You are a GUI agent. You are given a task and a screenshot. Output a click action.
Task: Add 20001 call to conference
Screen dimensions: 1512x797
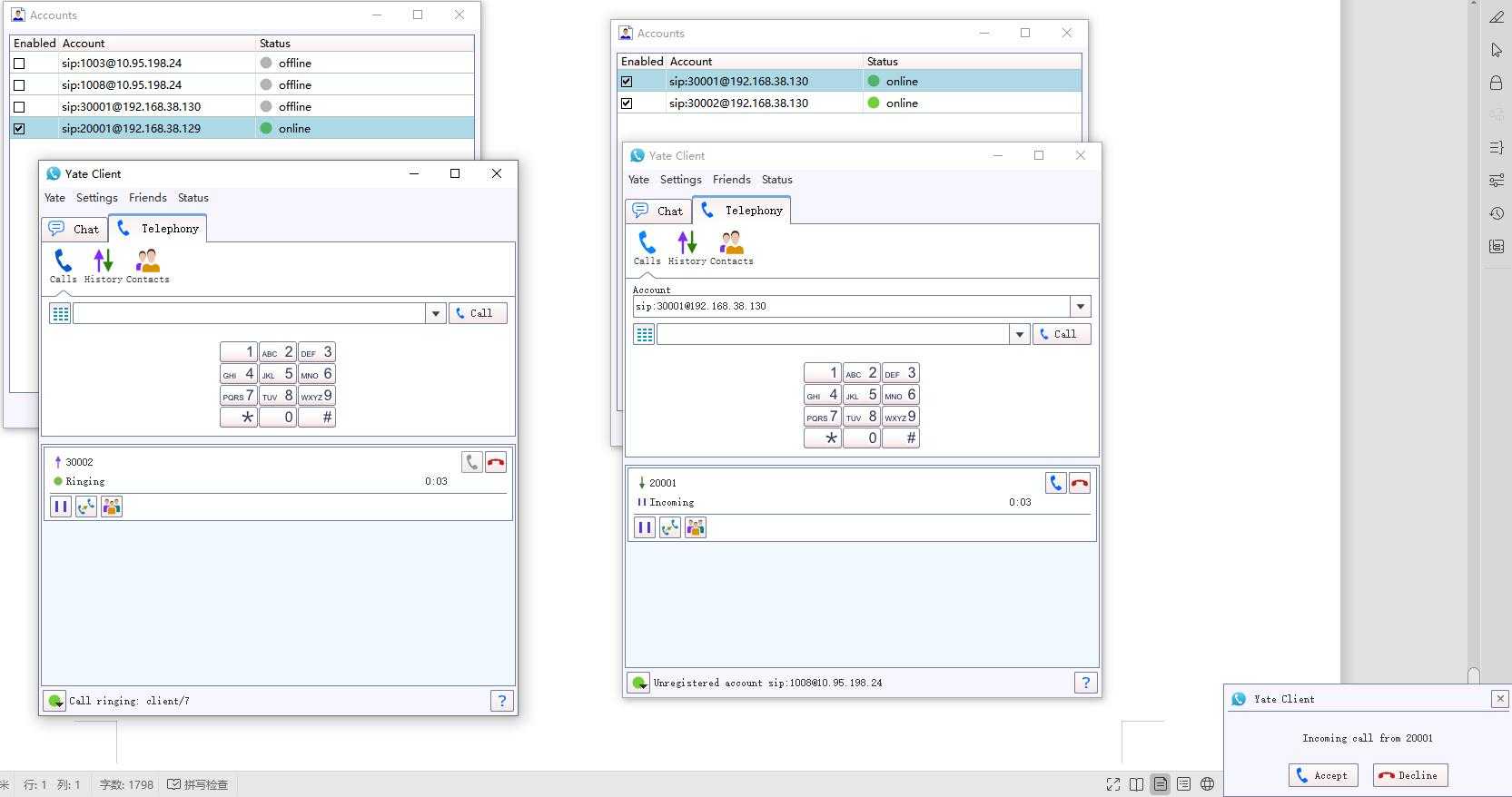point(695,527)
